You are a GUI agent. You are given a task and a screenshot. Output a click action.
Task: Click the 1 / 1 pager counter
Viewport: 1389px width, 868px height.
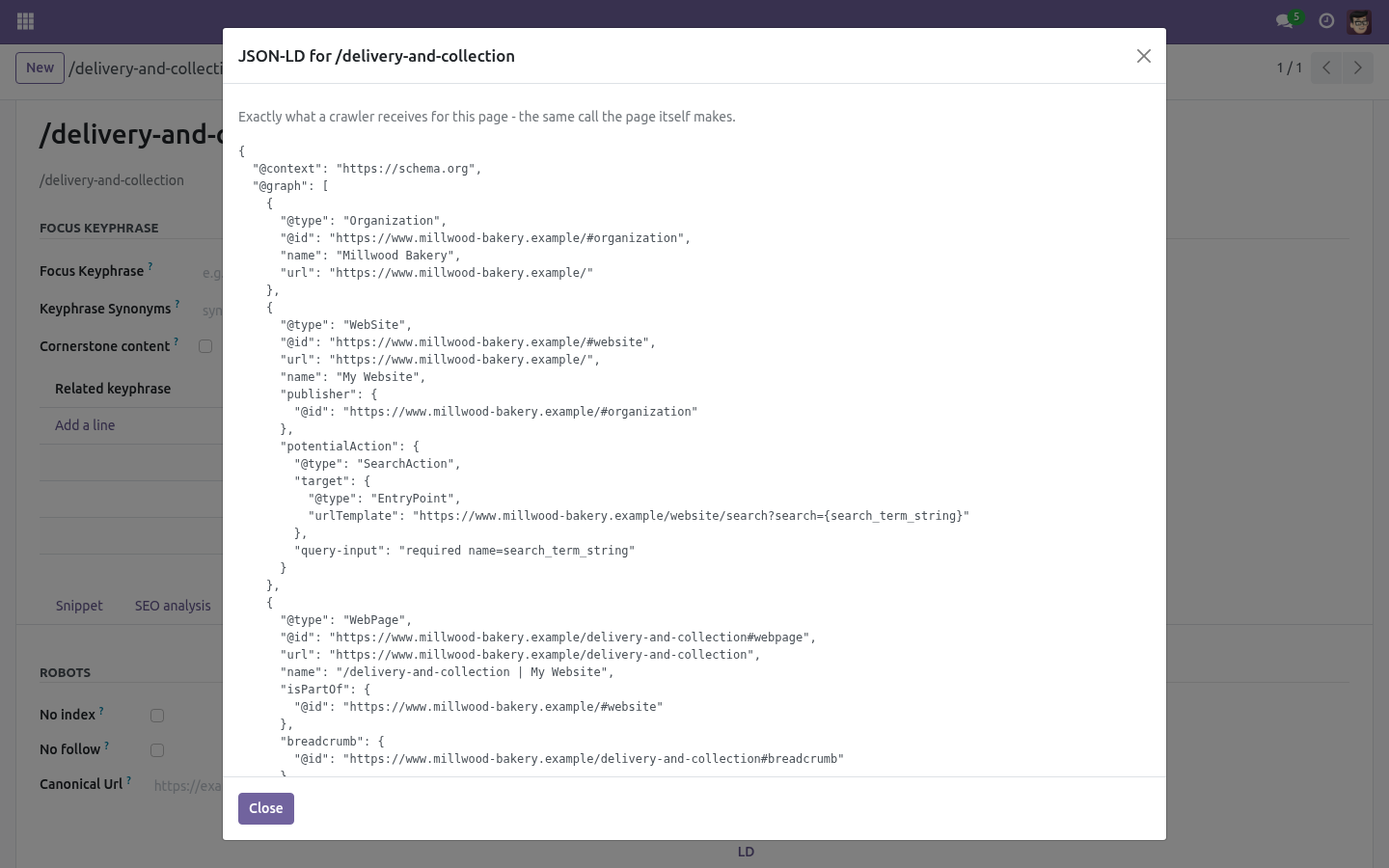[x=1290, y=68]
